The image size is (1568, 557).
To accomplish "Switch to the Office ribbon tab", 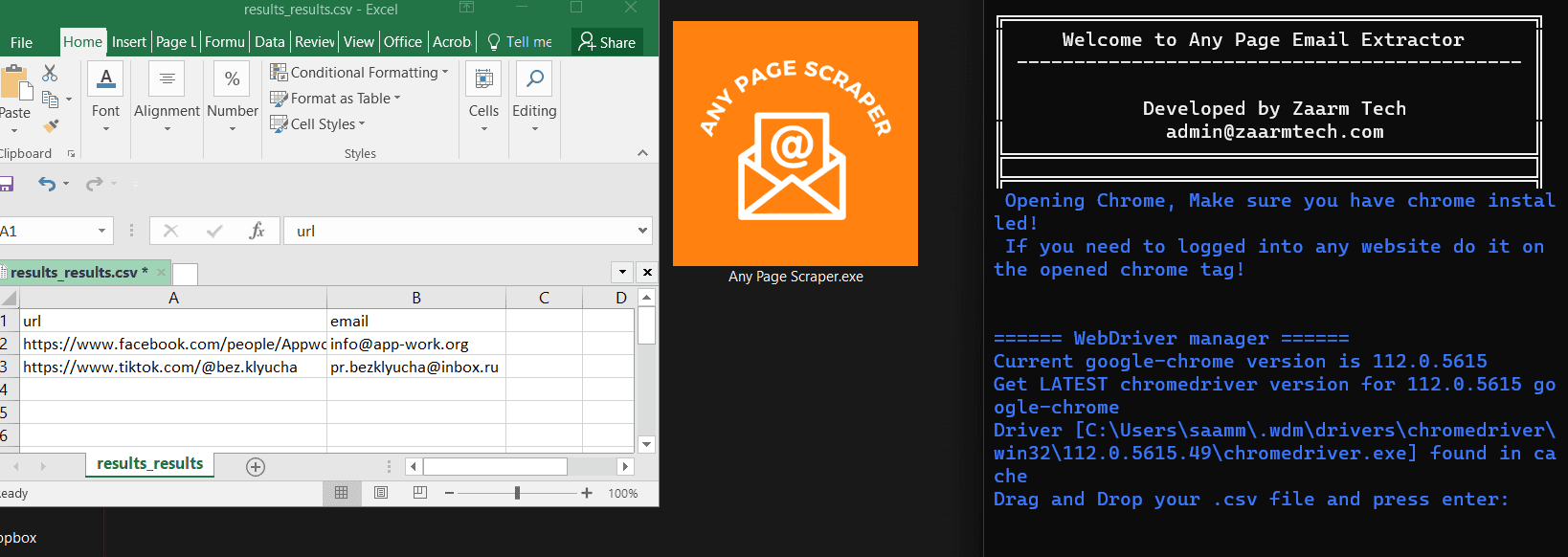I will 403,42.
